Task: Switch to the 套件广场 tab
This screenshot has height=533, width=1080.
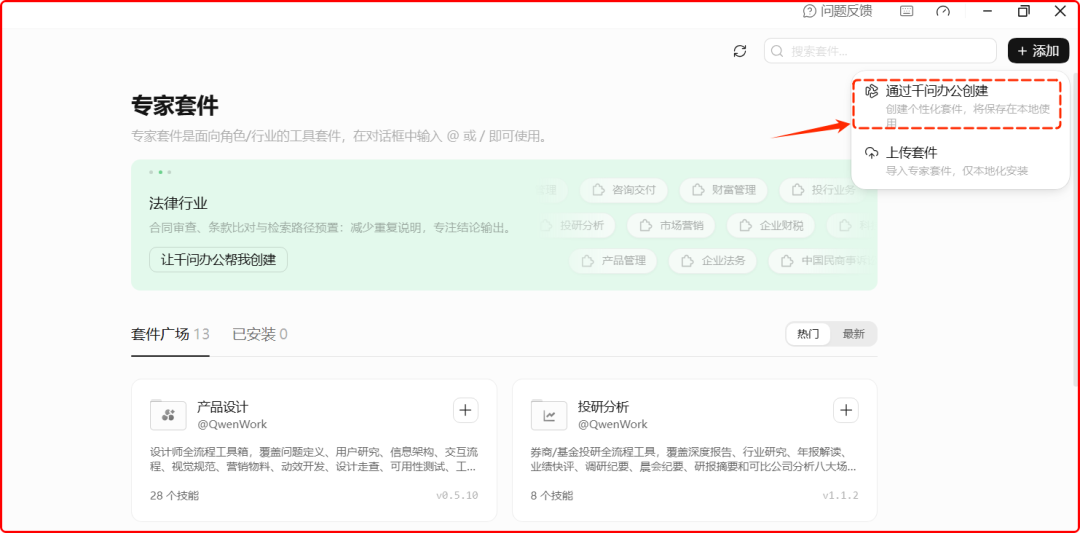Action: tap(170, 335)
